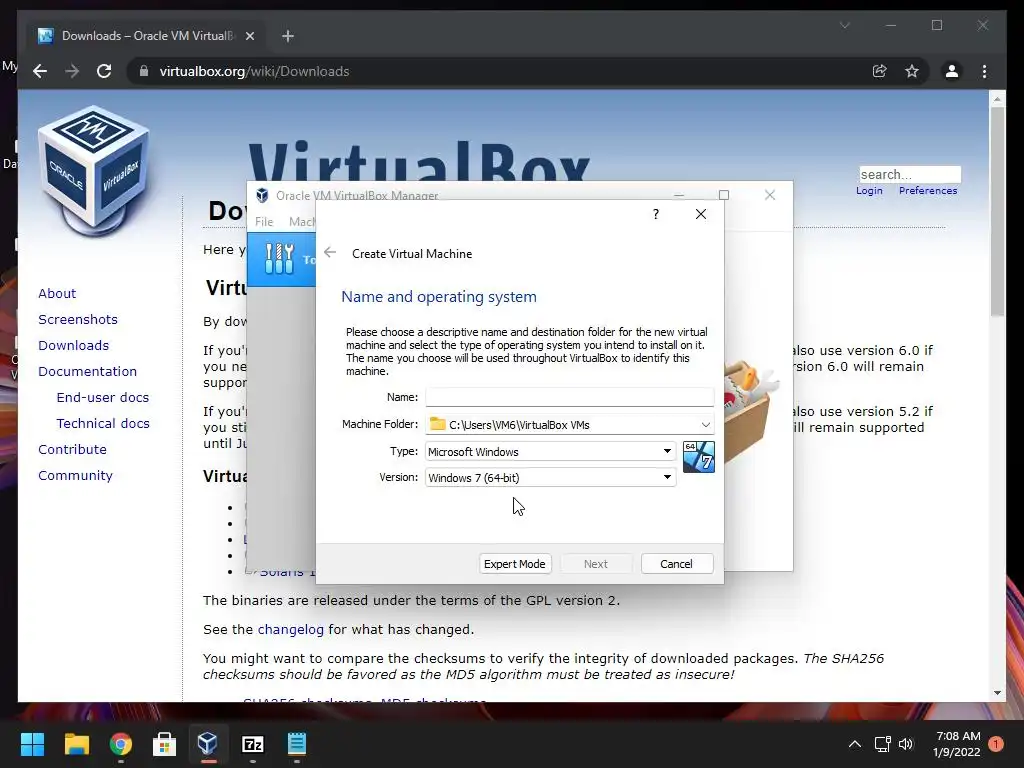
Task: Click the Windows 7 64-bit OS icon
Action: [x=699, y=456]
